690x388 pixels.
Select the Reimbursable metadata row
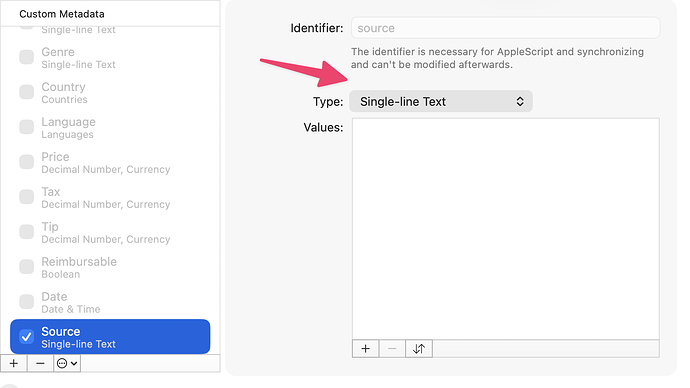pos(110,267)
